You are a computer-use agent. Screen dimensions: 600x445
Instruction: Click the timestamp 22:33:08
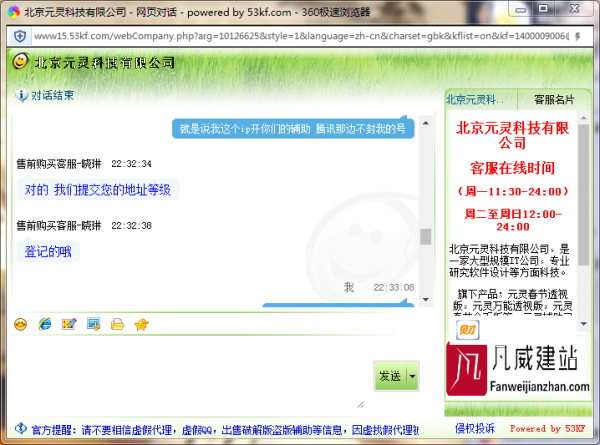(x=394, y=287)
